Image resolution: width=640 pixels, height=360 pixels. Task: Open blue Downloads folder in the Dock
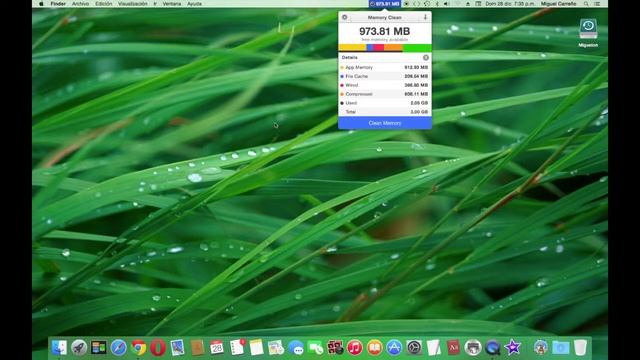560,347
